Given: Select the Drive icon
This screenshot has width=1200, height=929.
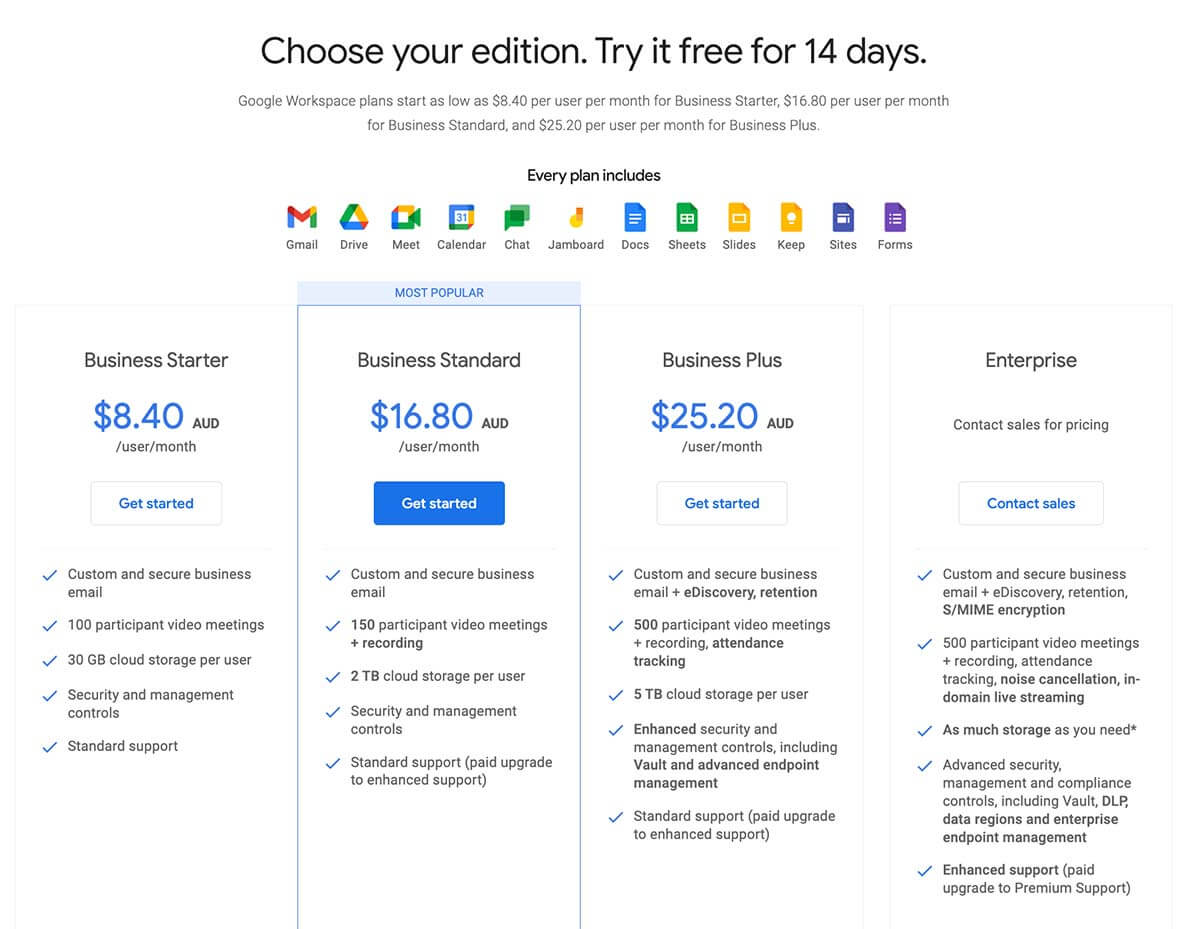Looking at the screenshot, I should click(353, 216).
